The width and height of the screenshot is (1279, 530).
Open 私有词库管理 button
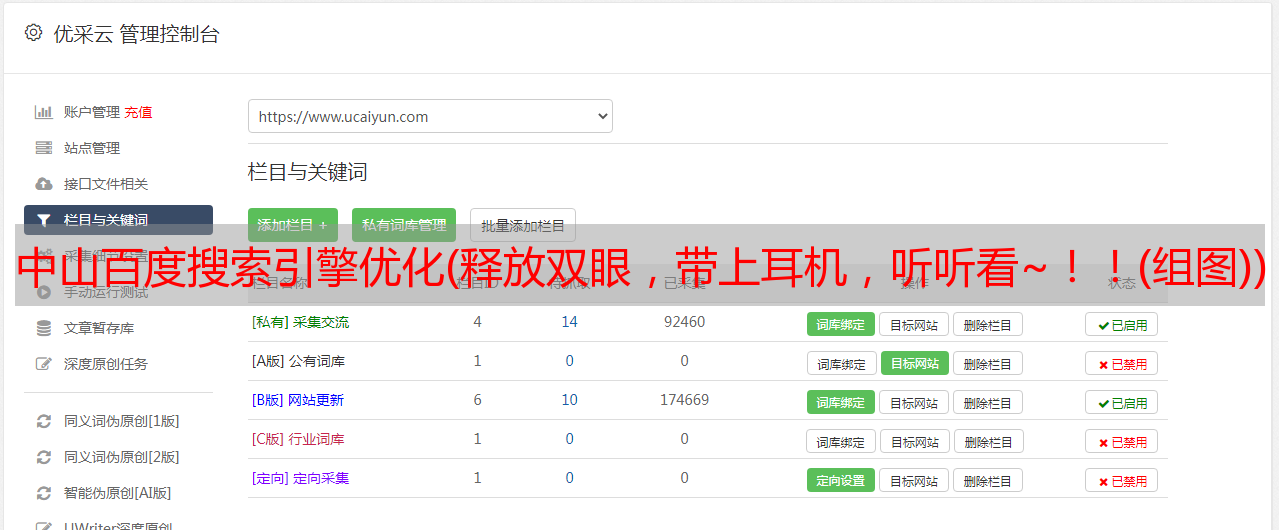[404, 225]
